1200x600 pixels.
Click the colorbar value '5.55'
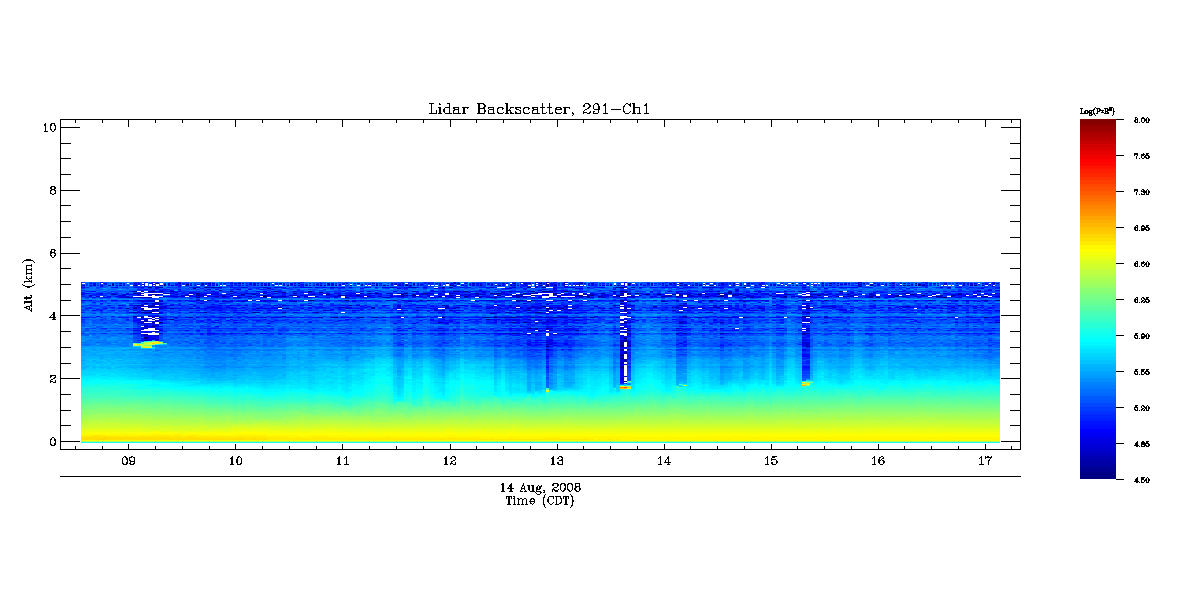[1142, 372]
